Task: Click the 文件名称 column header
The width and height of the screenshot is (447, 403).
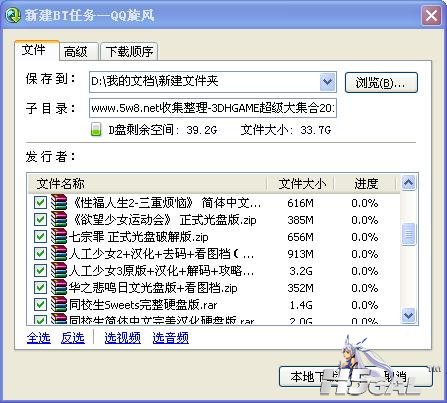Action: tap(147, 183)
